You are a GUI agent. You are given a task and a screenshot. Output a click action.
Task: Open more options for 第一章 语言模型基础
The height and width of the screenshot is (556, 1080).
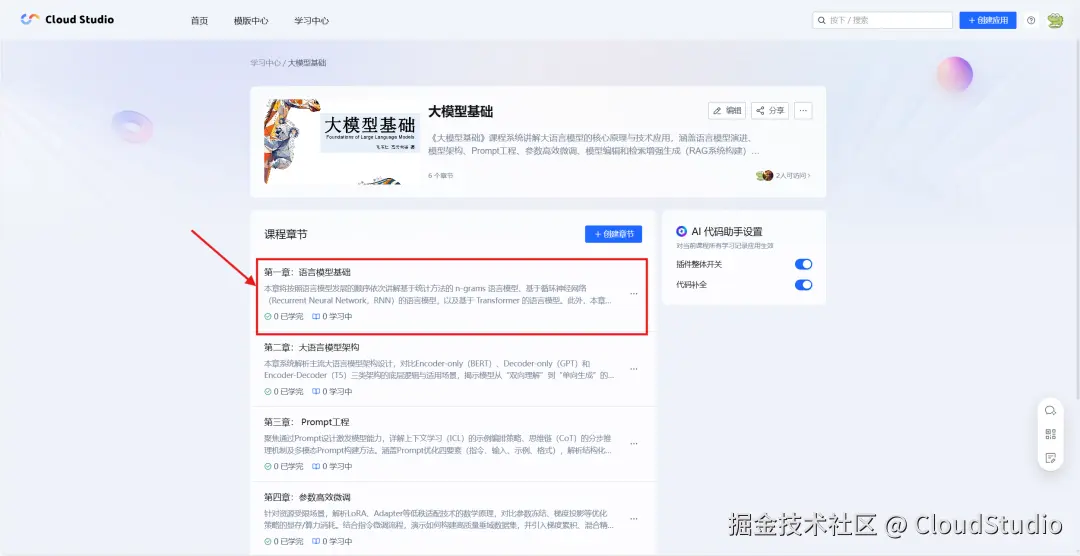(634, 294)
